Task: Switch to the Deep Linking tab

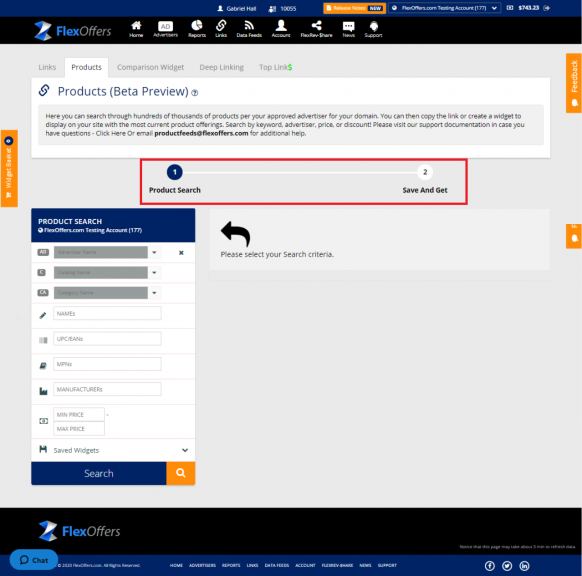Action: pyautogui.click(x=222, y=67)
